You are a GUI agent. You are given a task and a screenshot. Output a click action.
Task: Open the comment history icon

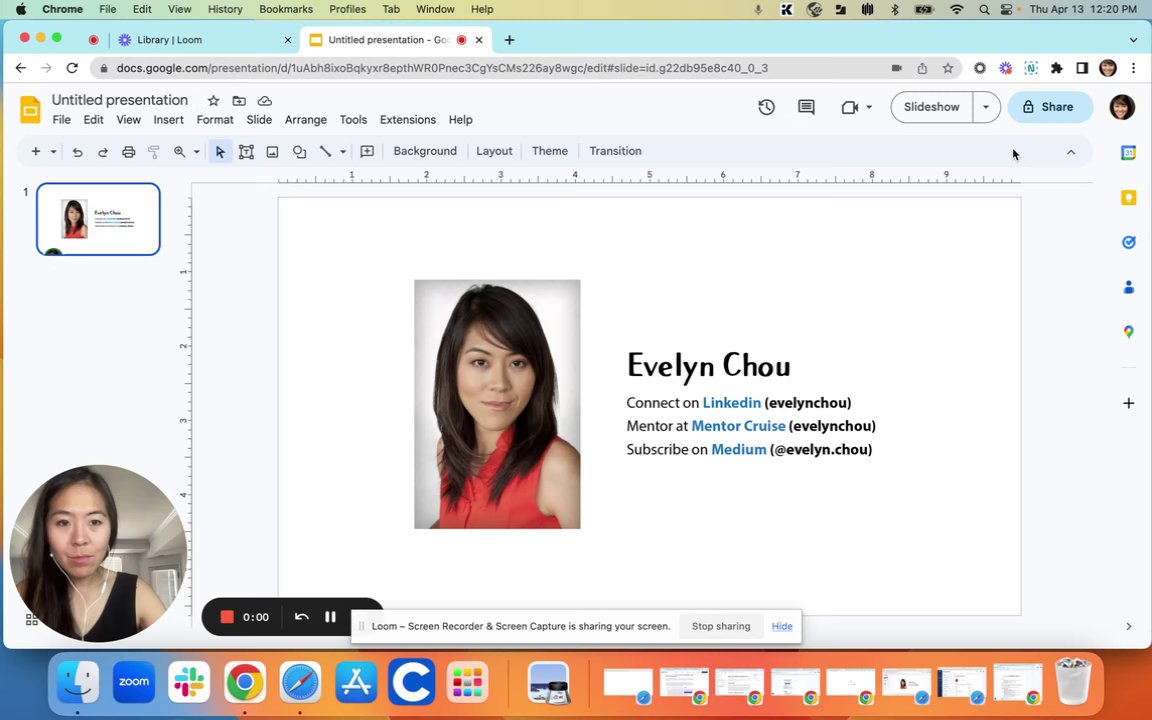[x=806, y=107]
